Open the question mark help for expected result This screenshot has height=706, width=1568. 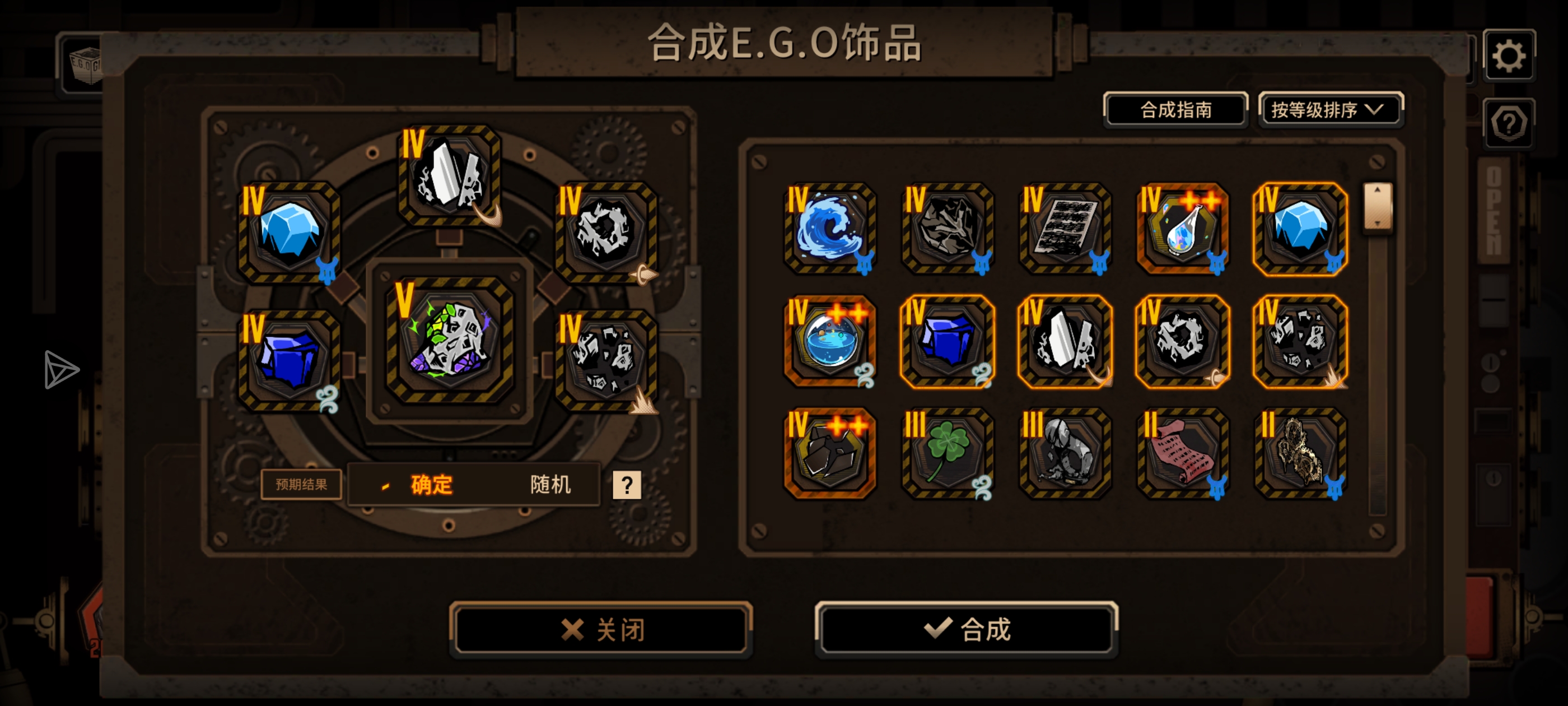[626, 485]
